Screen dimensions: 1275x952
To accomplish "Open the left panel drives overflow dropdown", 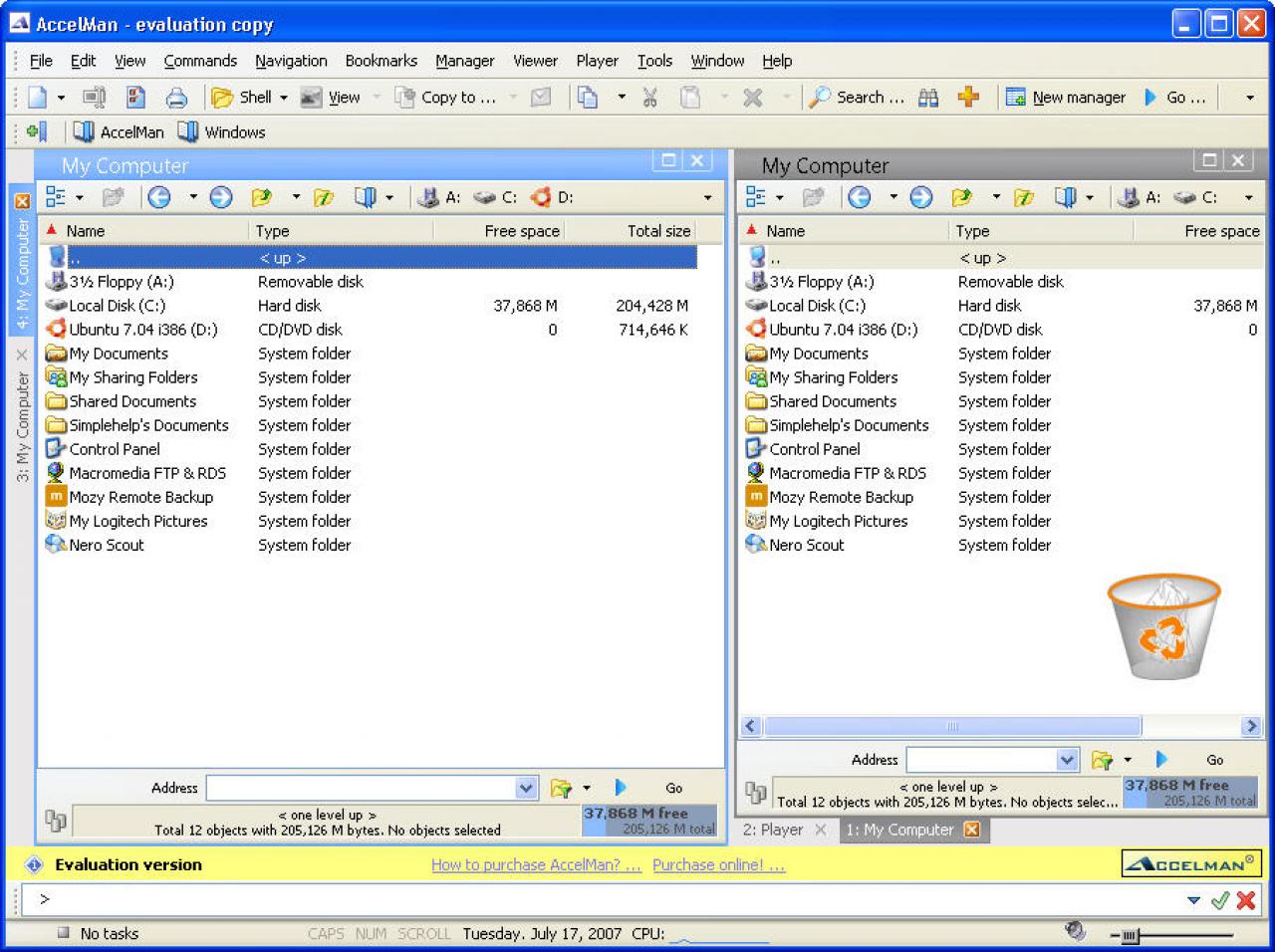I will click(x=708, y=197).
